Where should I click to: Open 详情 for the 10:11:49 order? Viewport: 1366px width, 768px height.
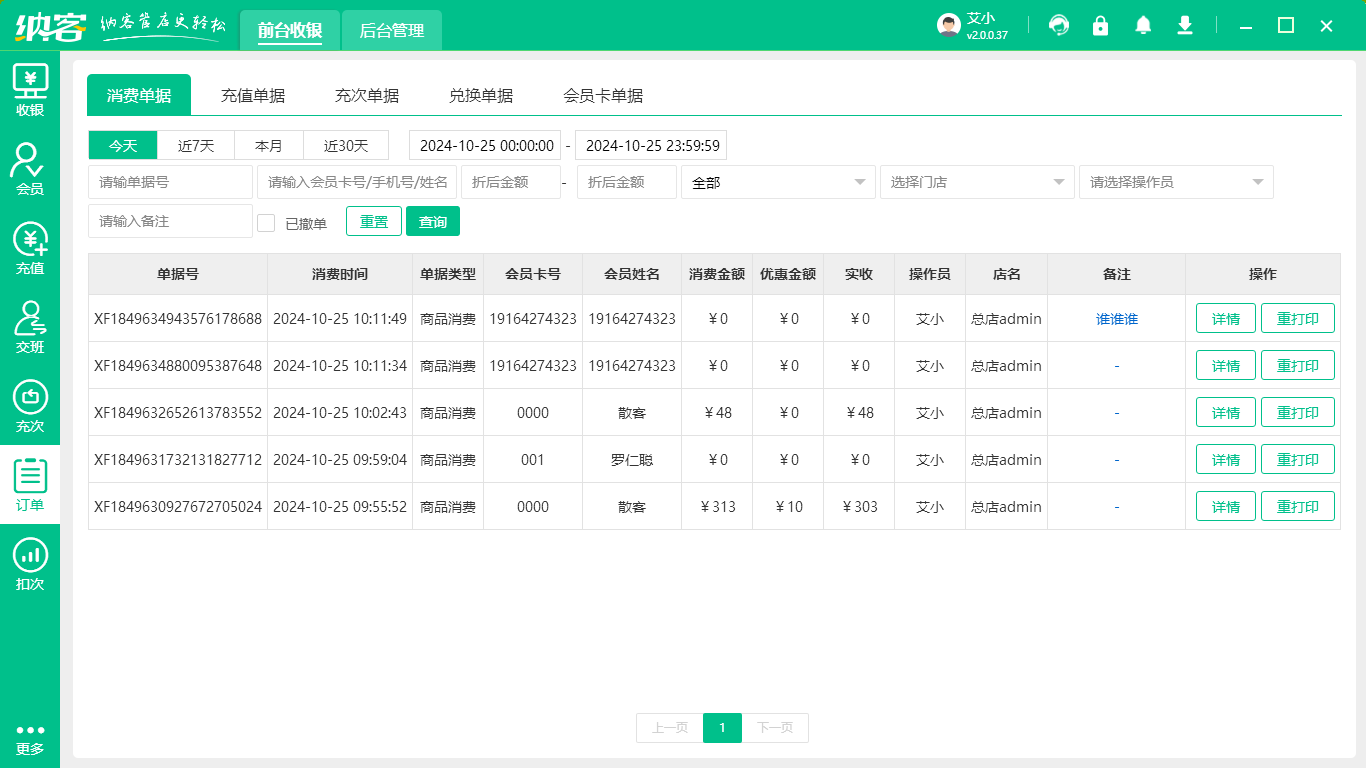[x=1226, y=319]
